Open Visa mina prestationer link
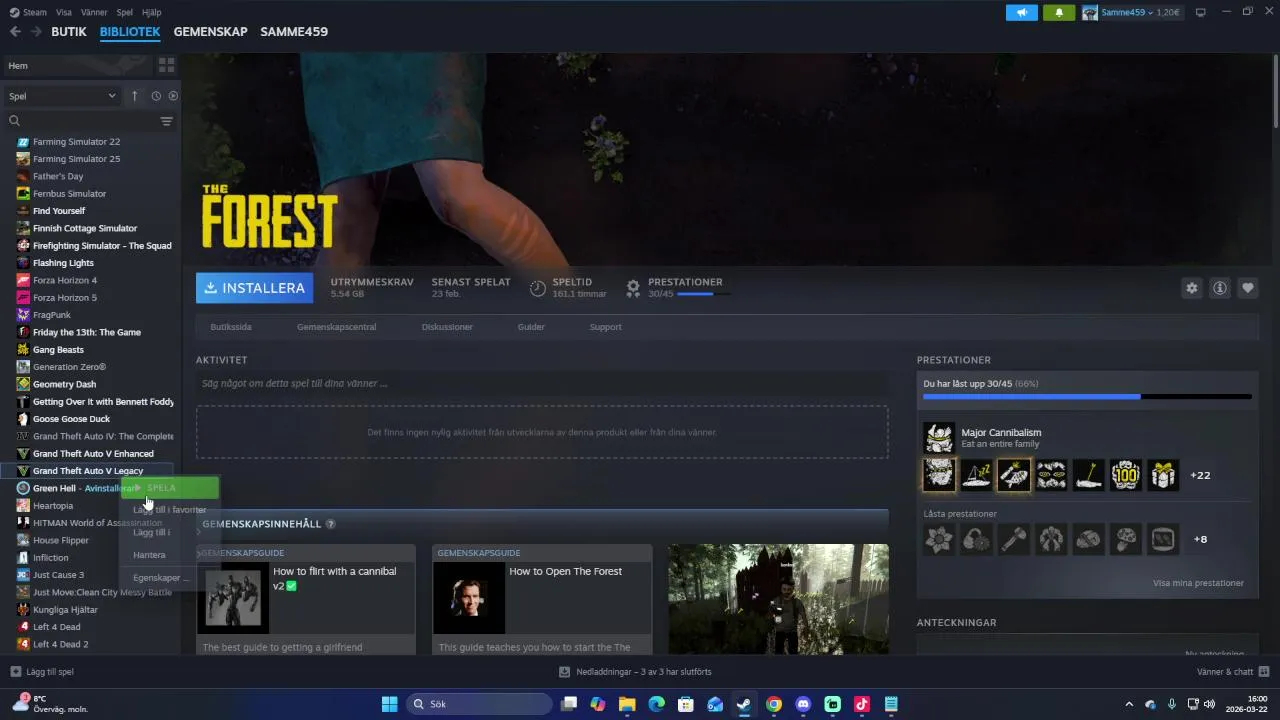This screenshot has width=1280, height=720. (x=1198, y=583)
